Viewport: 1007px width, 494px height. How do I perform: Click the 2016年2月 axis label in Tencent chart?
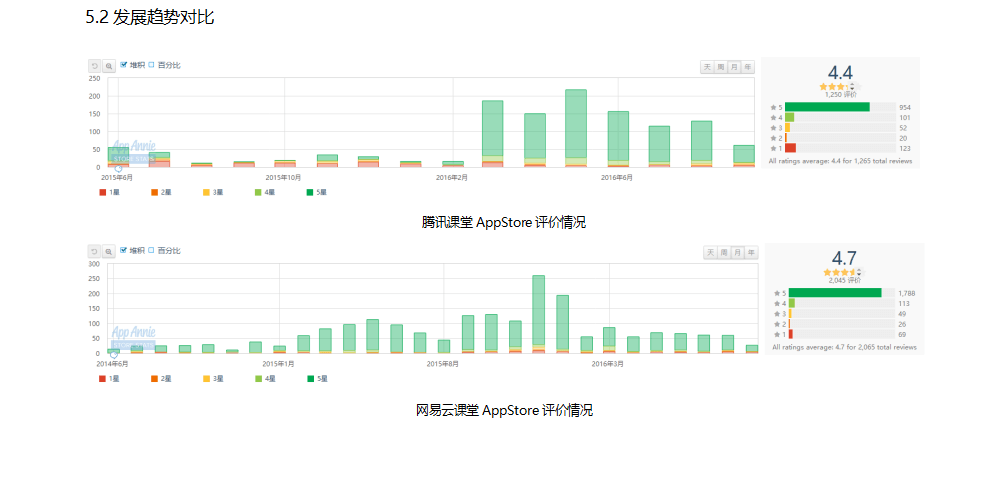[x=452, y=177]
